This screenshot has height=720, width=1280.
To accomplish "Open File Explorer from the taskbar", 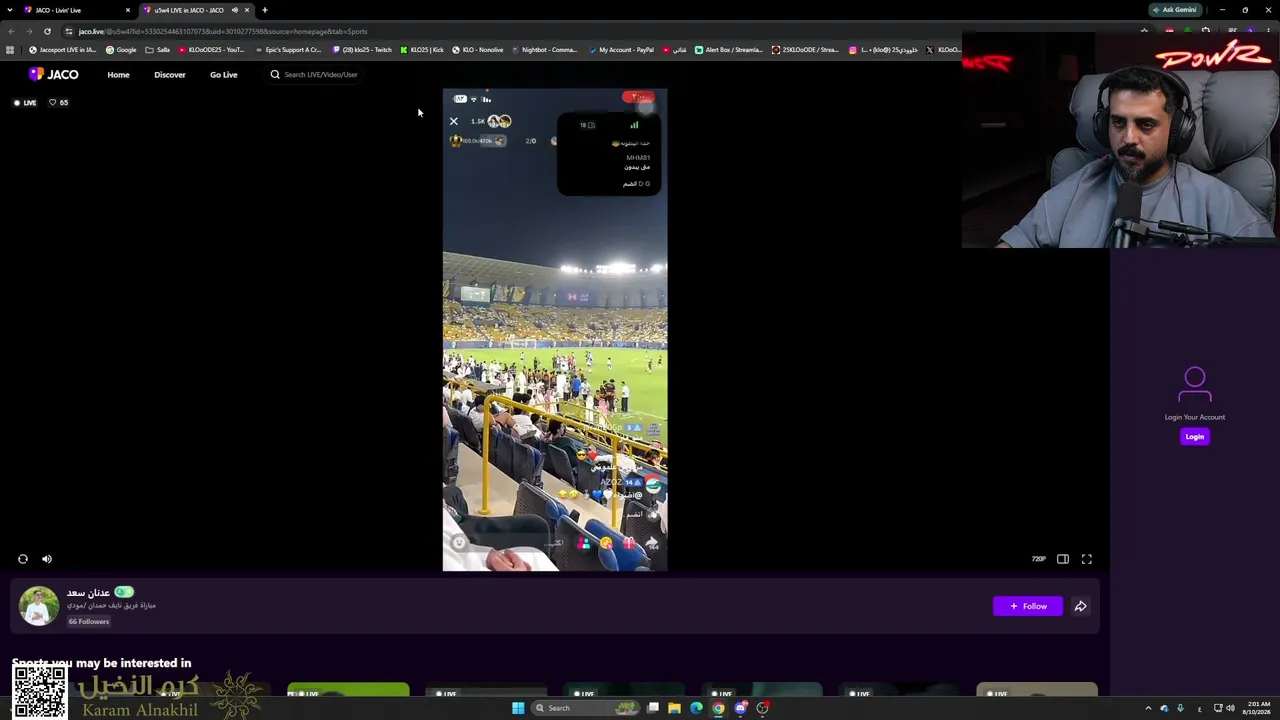I will [674, 708].
